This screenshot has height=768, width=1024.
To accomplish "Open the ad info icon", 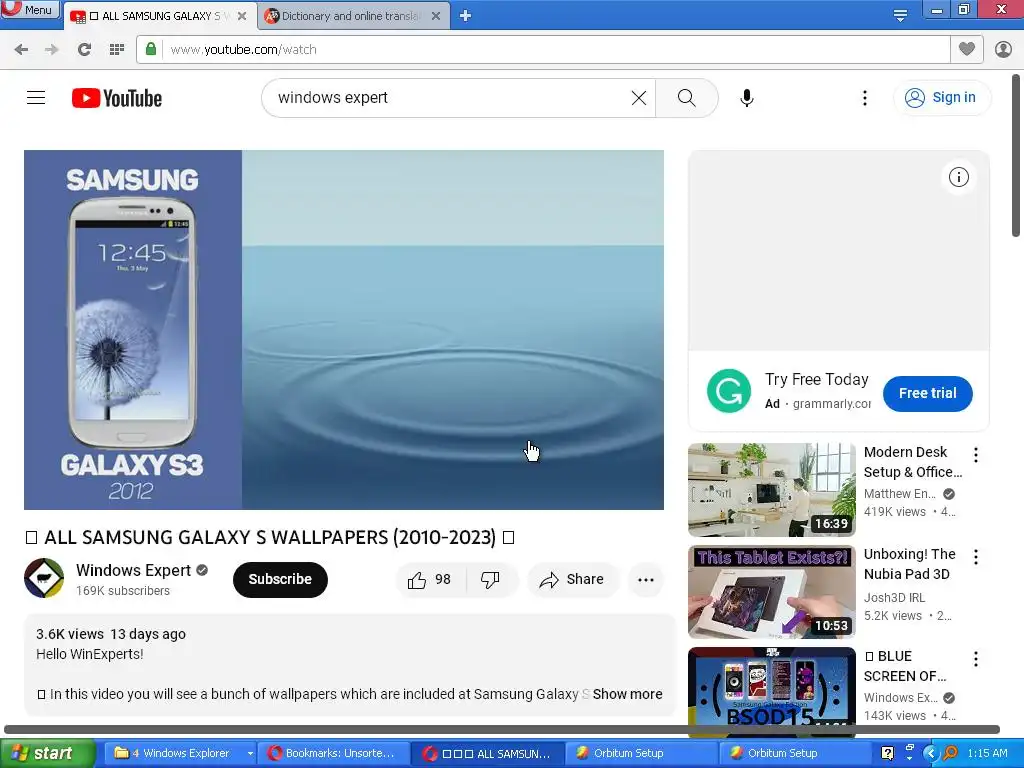I will pos(958,177).
